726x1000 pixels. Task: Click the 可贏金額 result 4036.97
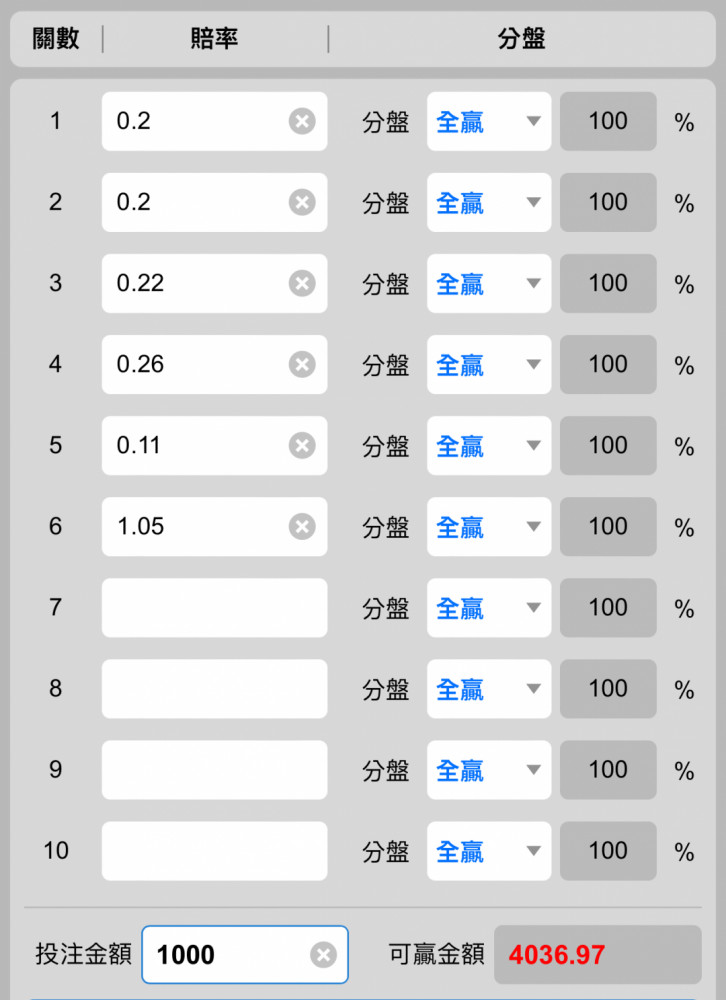598,955
